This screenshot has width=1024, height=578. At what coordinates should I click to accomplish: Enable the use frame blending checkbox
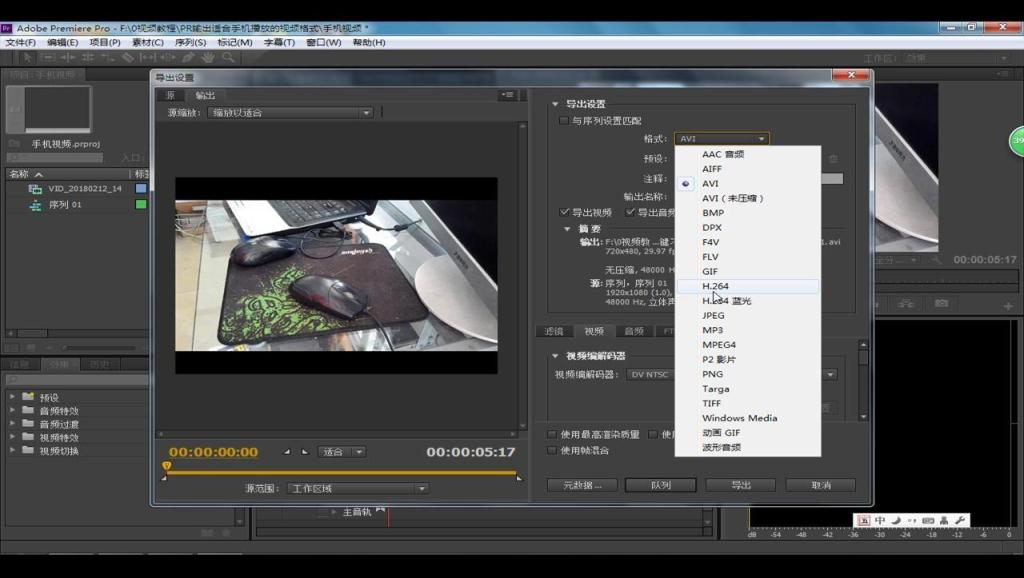pos(552,450)
